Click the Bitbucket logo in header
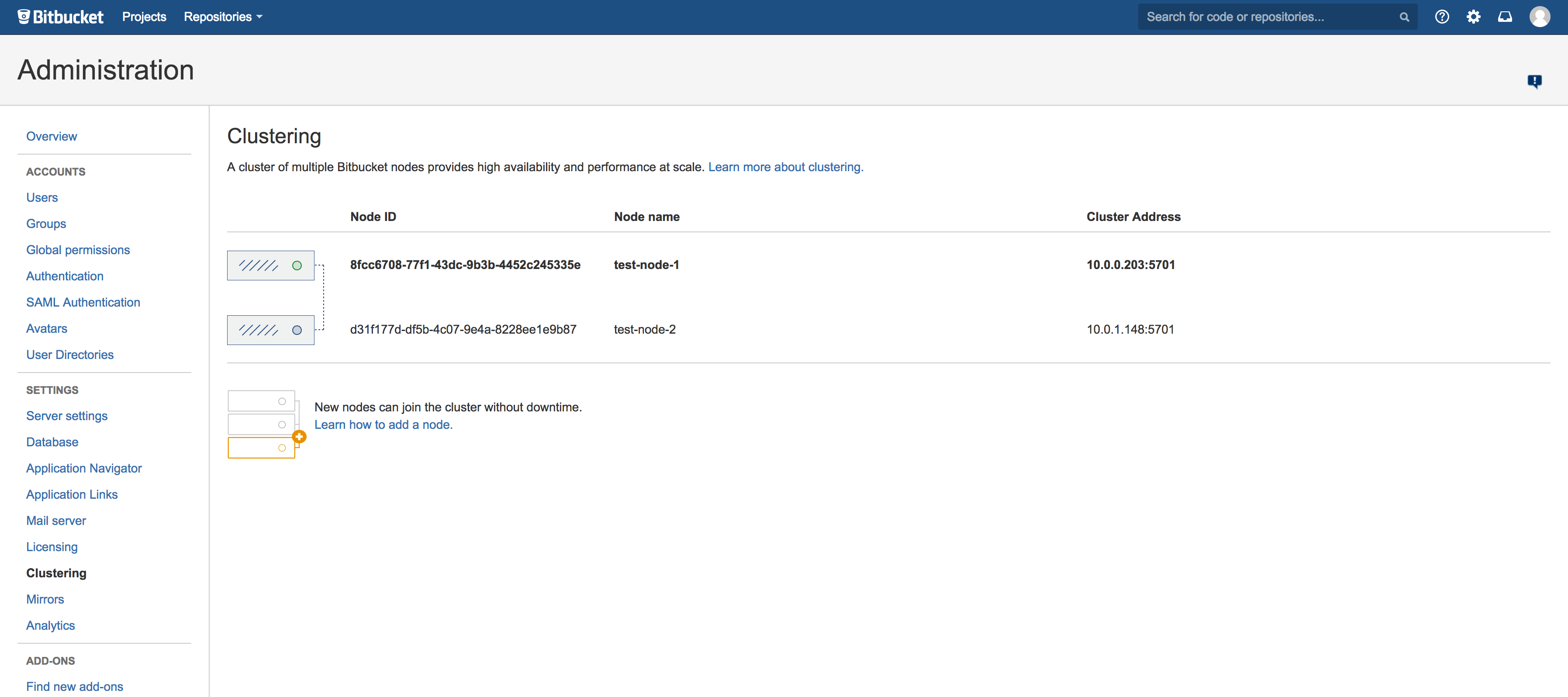Viewport: 1568px width, 697px height. (60, 17)
